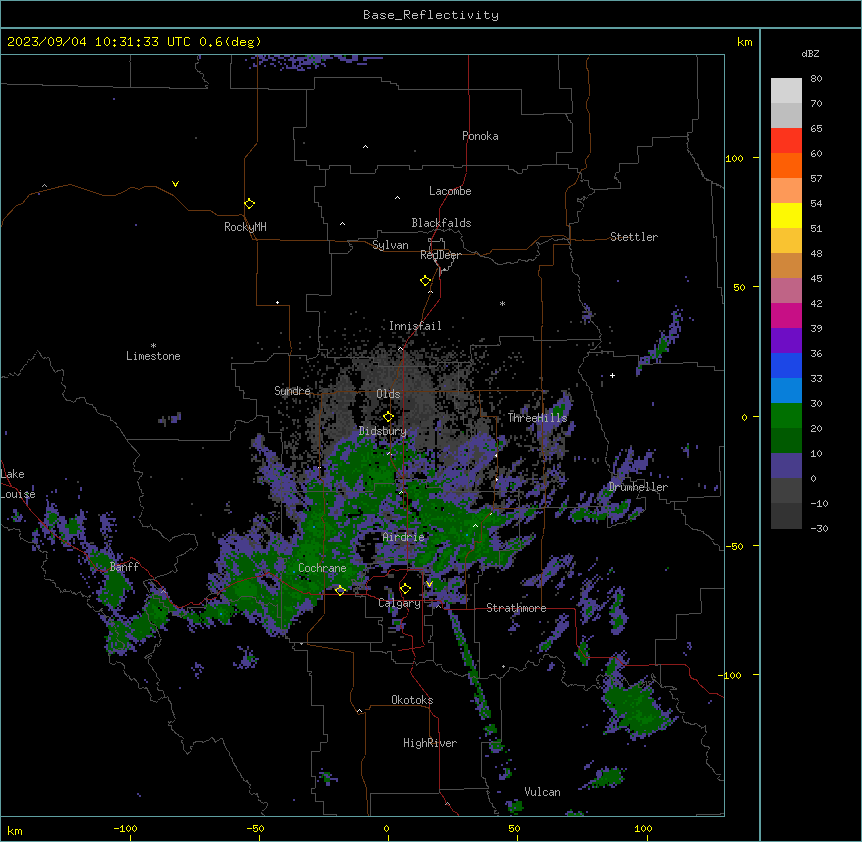
Task: Click the -100 km mark on bottom axis
Action: point(125,828)
